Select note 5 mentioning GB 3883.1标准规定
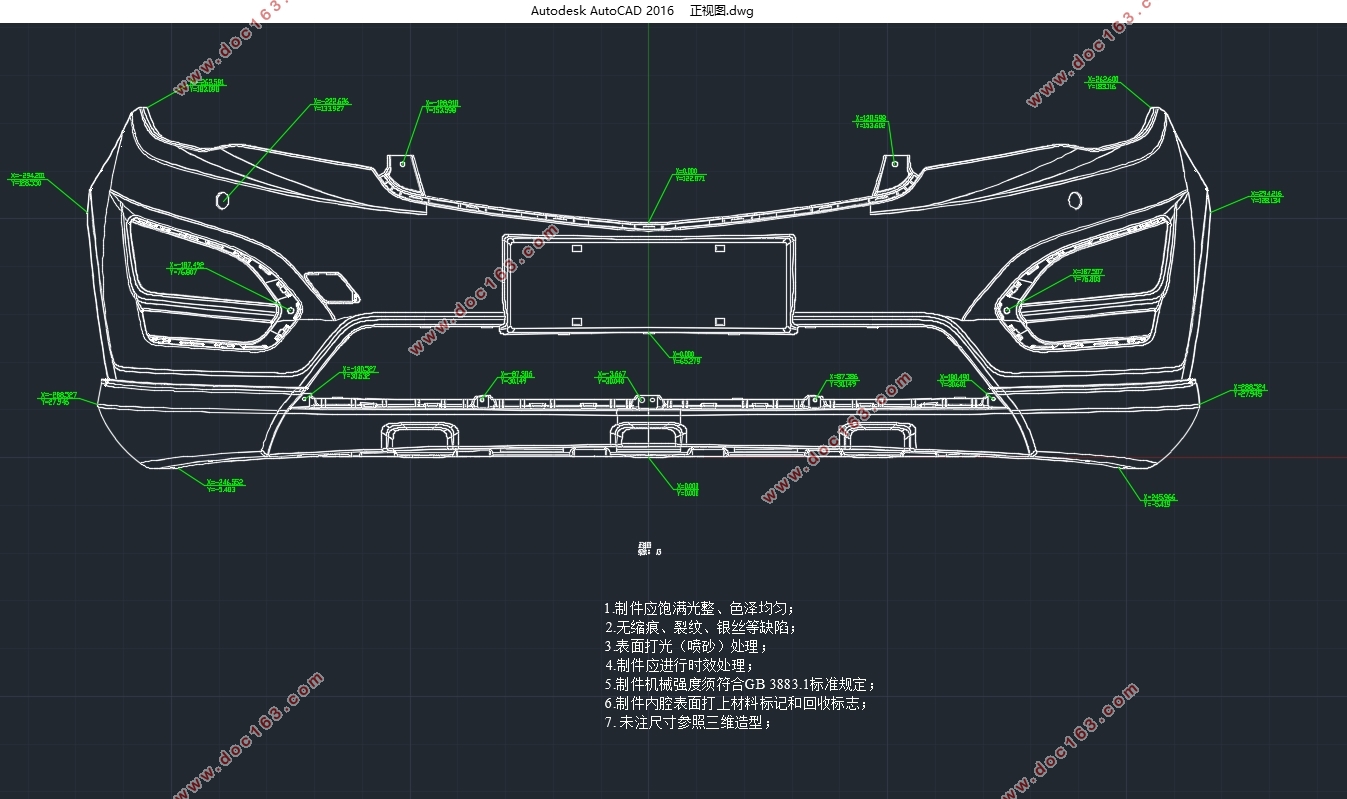The image size is (1347, 799). 741,685
